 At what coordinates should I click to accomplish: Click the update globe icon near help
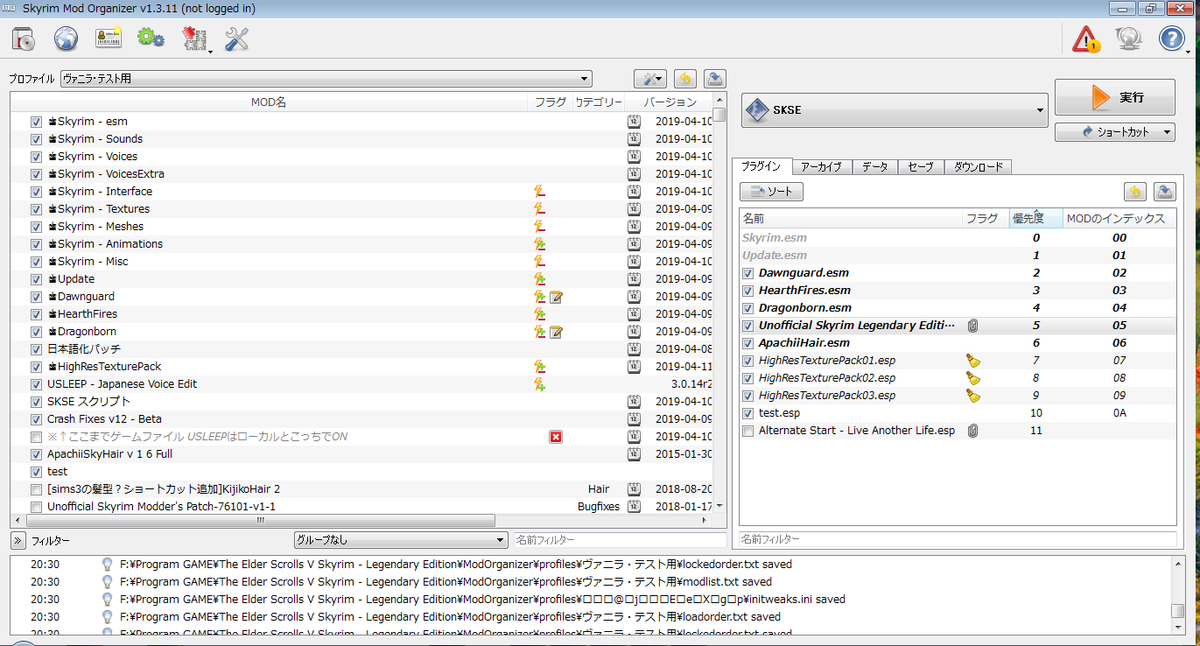coord(1129,39)
